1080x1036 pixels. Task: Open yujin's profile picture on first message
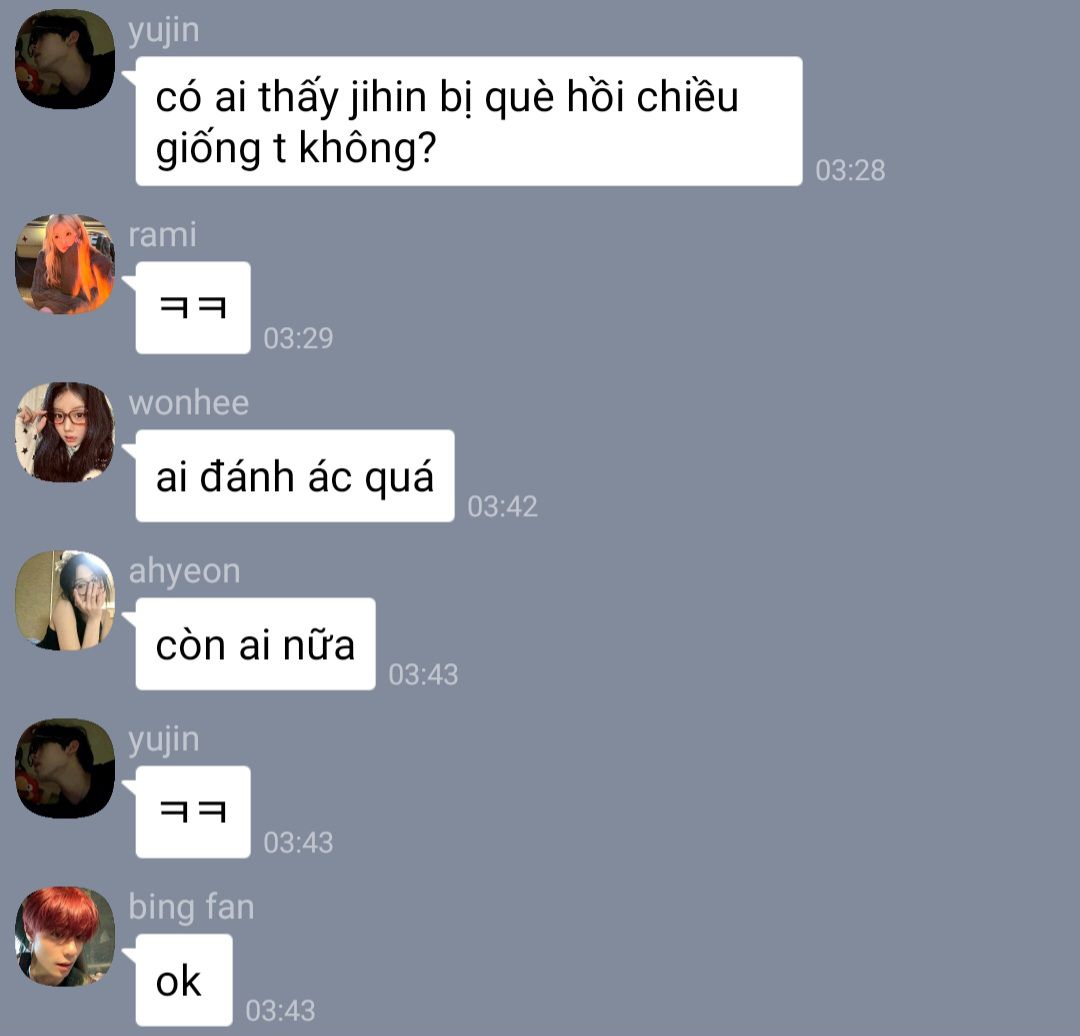(x=65, y=59)
